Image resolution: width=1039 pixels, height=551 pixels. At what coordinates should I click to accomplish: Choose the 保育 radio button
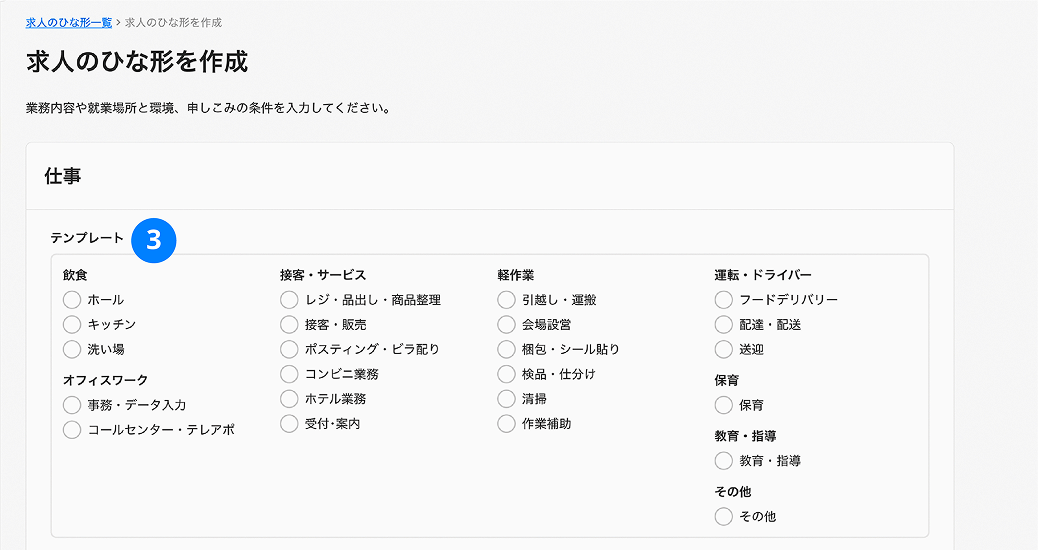(x=724, y=405)
